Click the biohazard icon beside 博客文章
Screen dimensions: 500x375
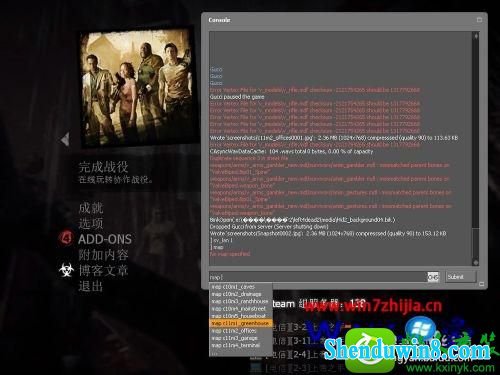click(66, 270)
